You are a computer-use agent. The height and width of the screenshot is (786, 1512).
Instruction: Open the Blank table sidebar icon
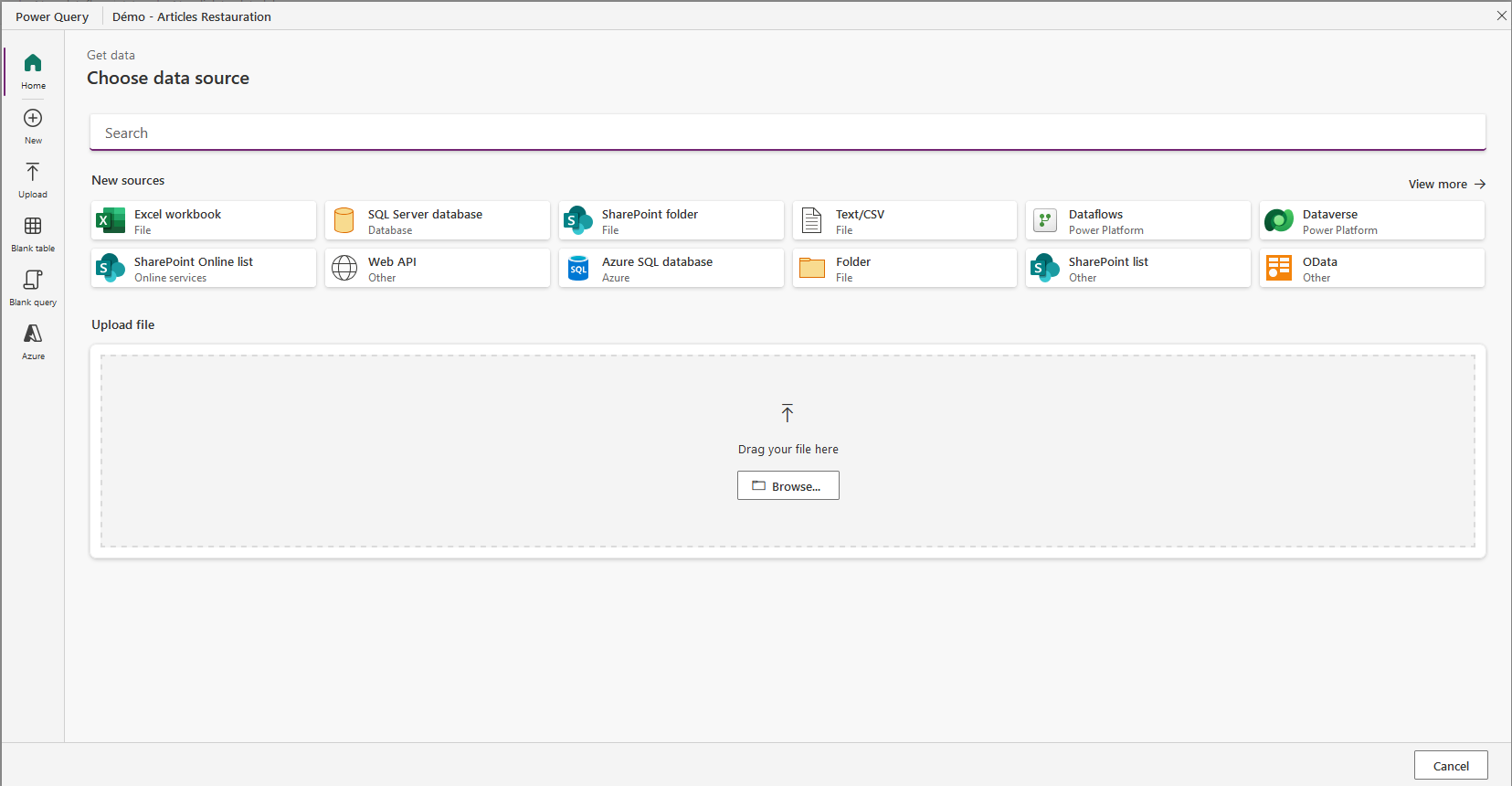[x=33, y=226]
